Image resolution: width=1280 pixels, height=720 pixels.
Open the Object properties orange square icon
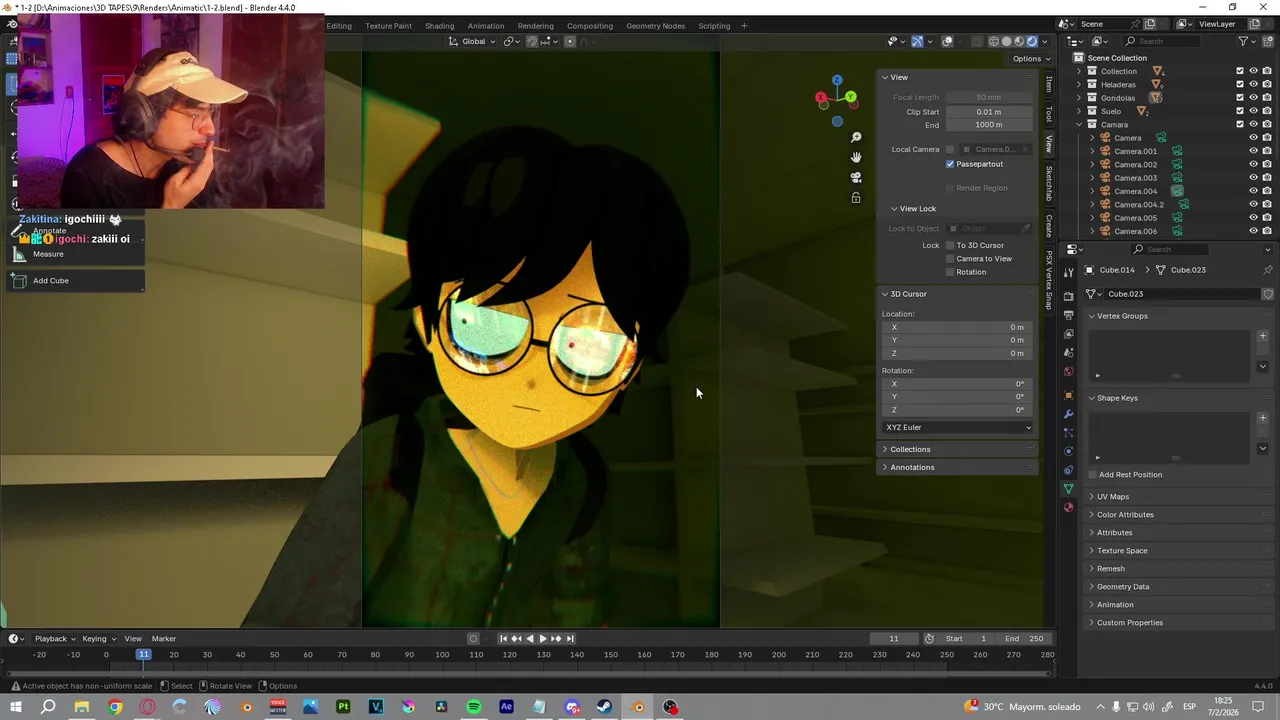(x=1068, y=395)
